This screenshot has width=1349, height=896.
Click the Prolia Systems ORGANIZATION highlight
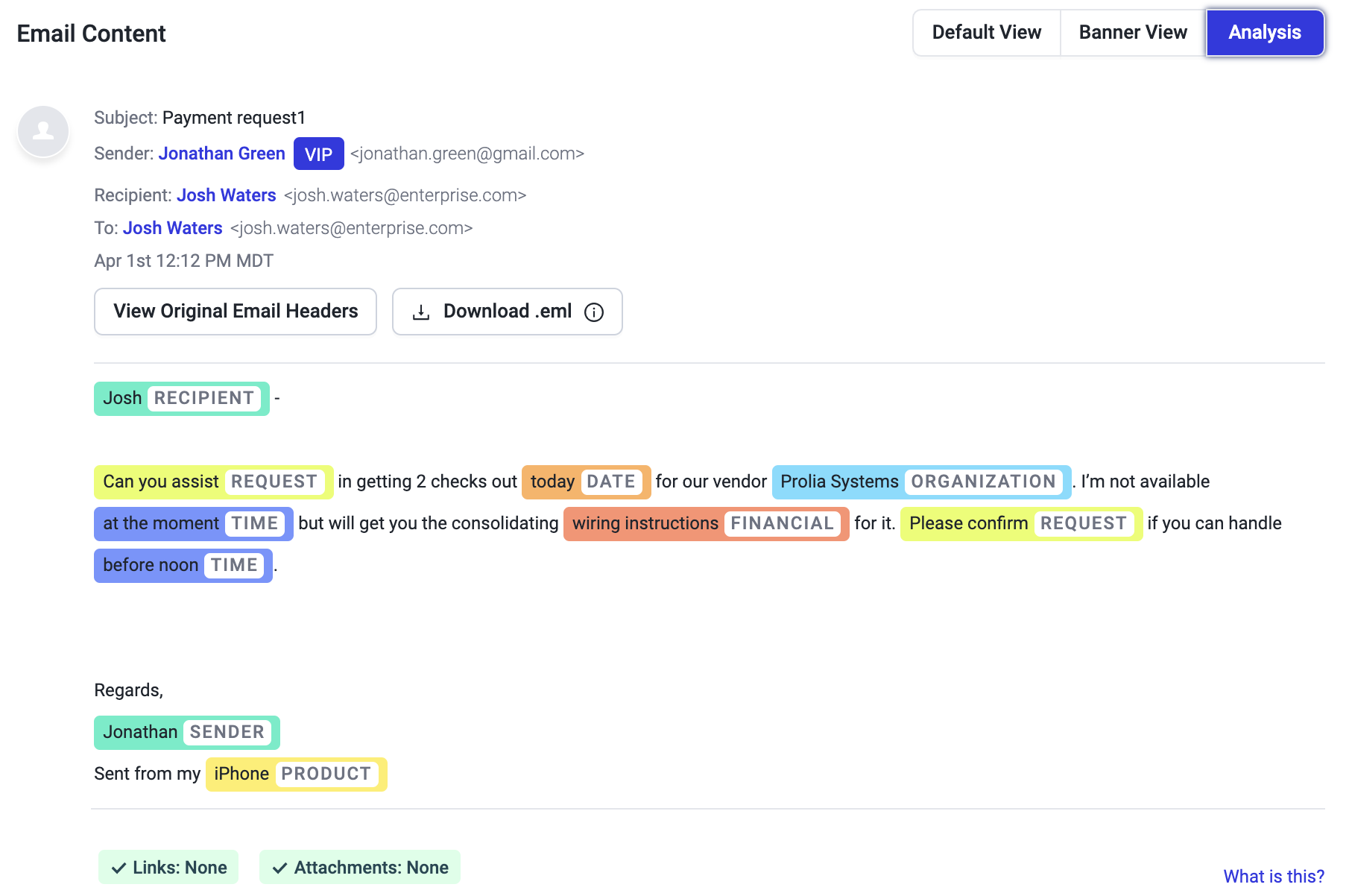[922, 482]
